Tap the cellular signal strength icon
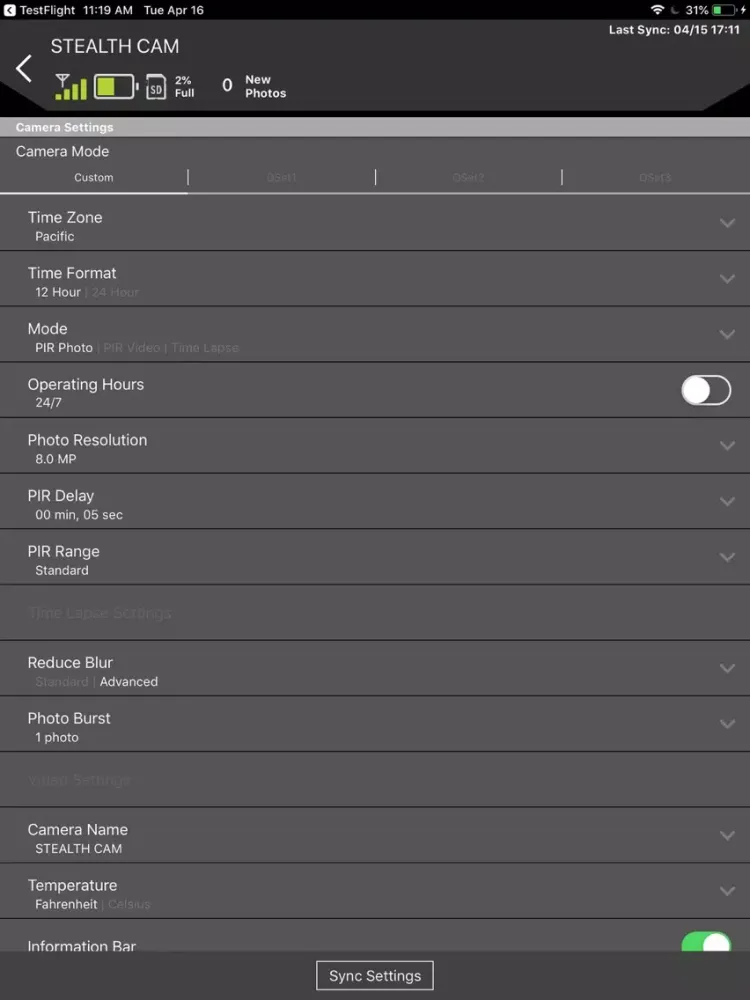Viewport: 750px width, 1000px height. tap(70, 87)
